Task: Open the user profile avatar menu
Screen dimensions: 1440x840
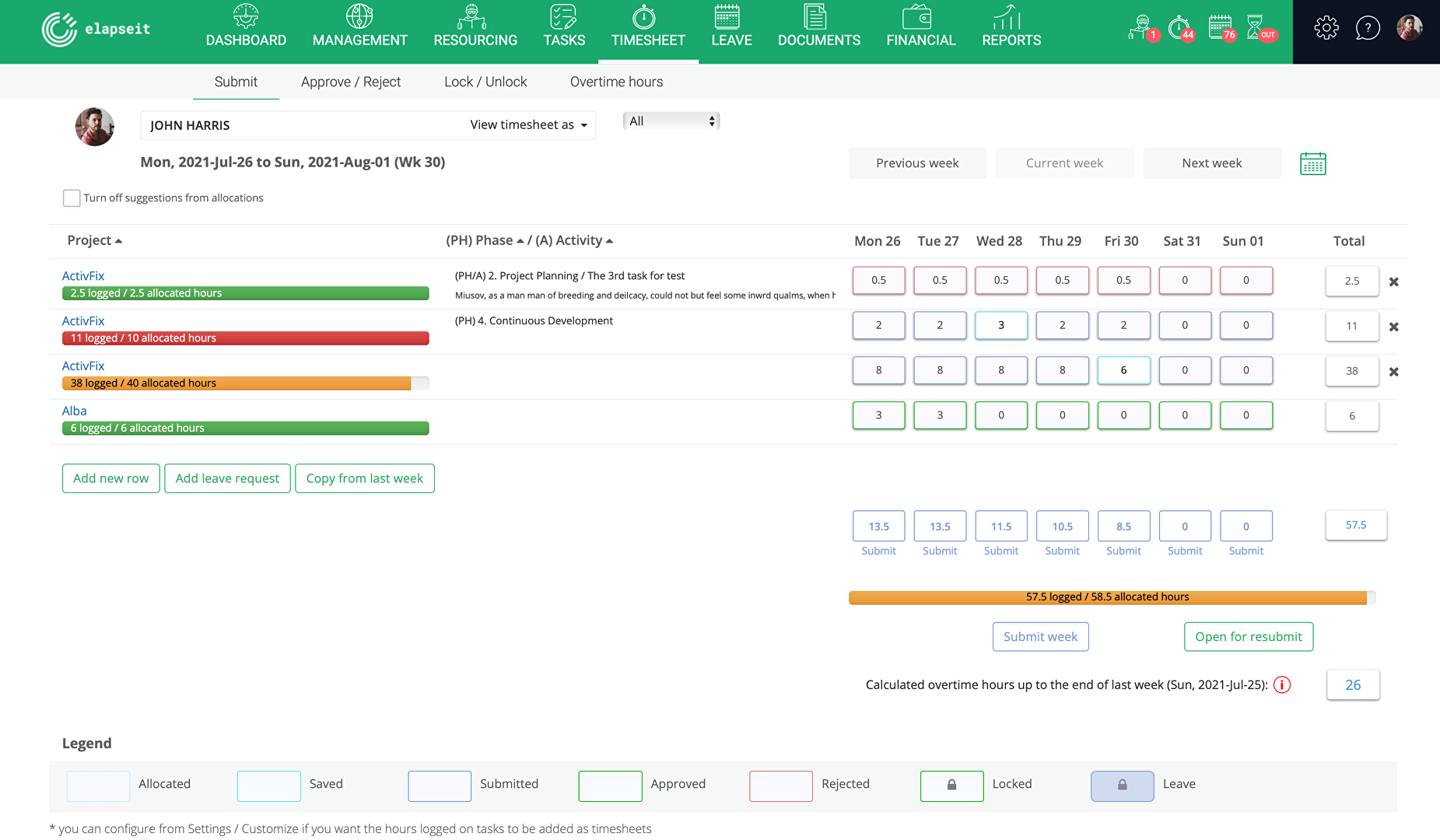Action: pos(1410,28)
